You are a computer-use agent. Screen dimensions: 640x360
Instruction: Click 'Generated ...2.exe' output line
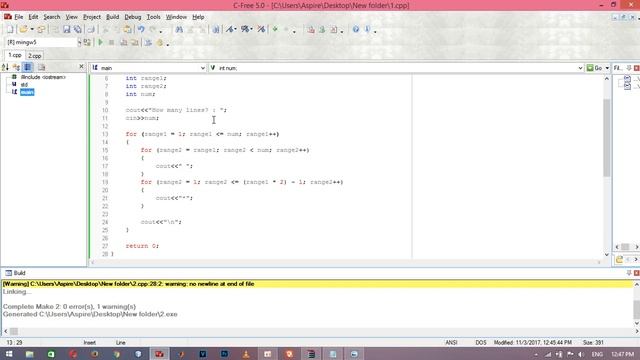click(90, 314)
